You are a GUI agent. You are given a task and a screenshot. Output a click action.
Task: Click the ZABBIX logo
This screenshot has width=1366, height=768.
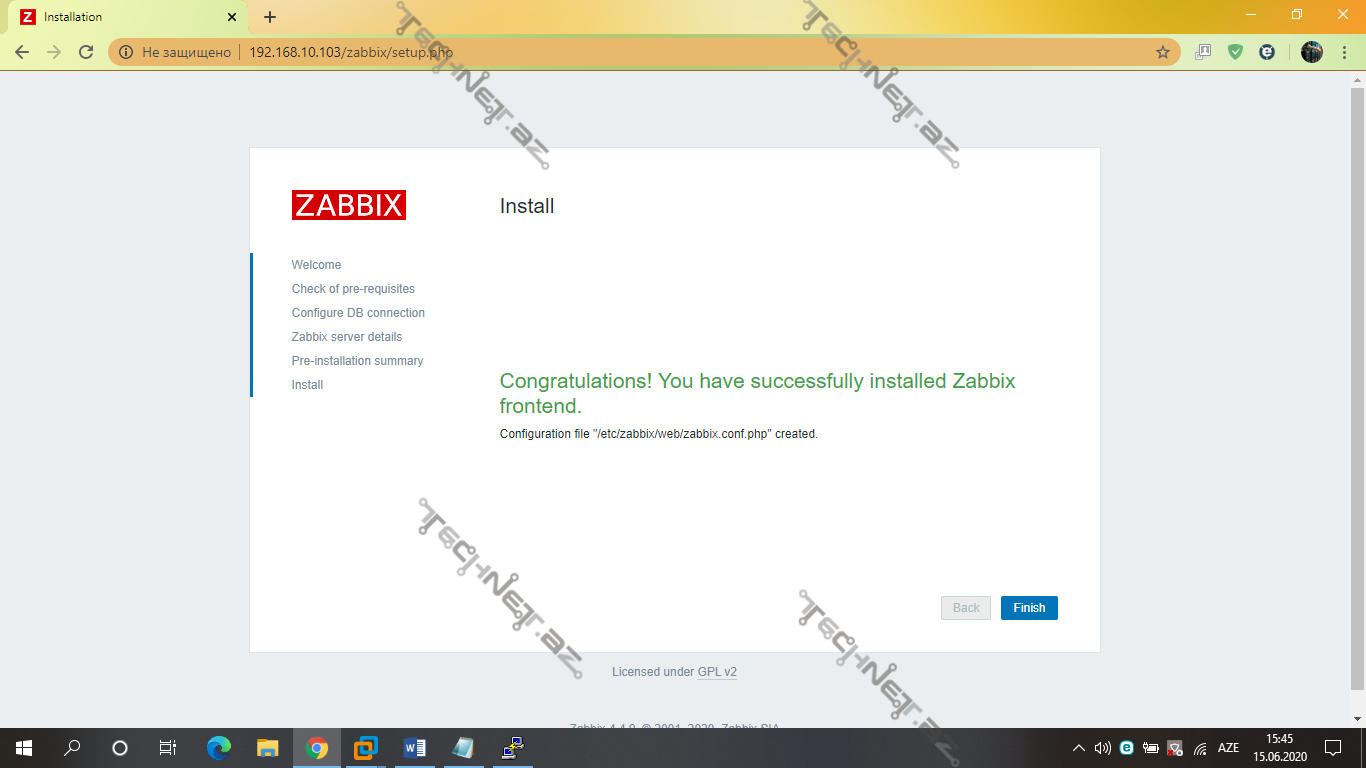tap(349, 205)
